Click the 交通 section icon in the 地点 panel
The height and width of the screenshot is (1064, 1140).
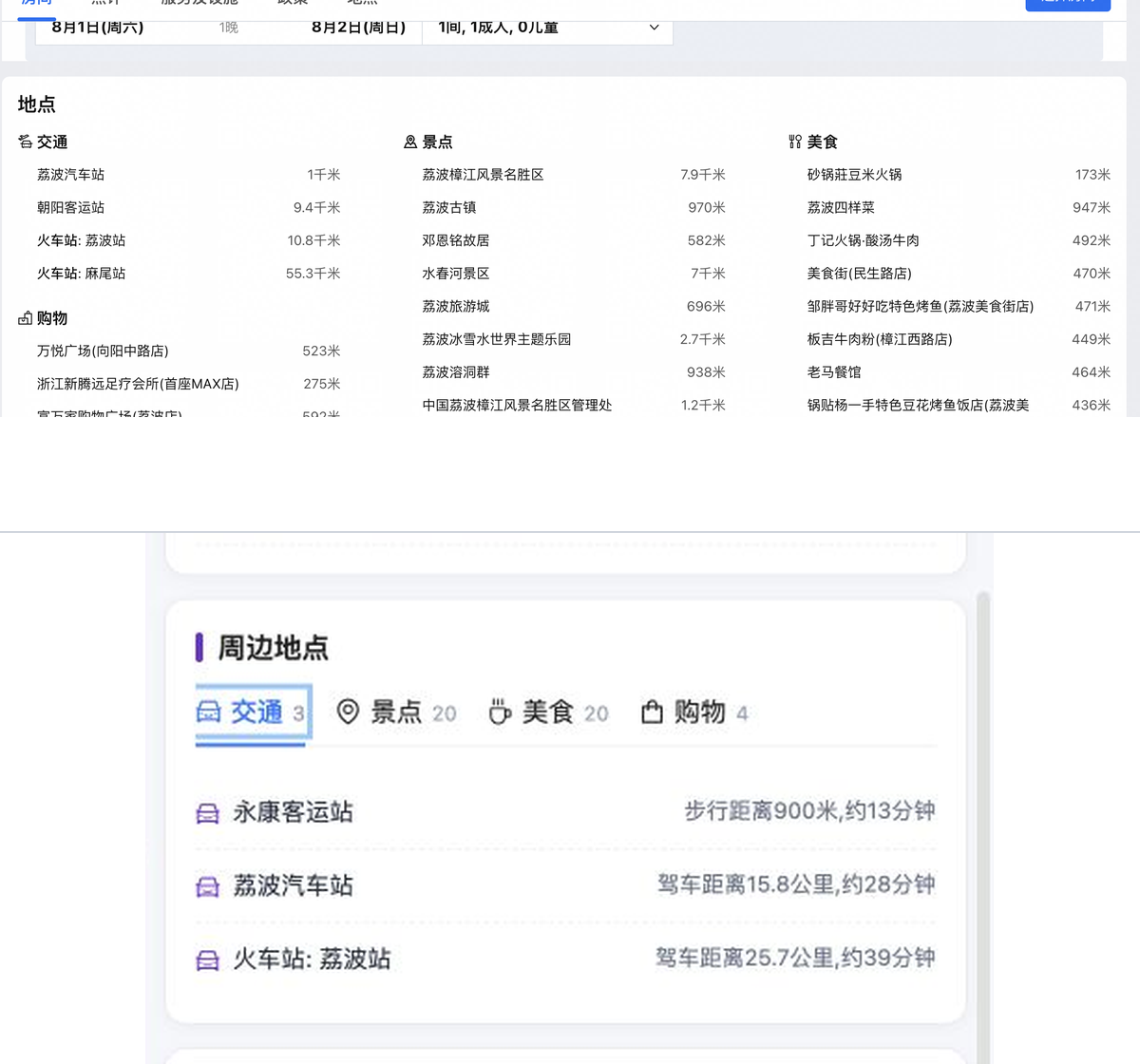[26, 142]
